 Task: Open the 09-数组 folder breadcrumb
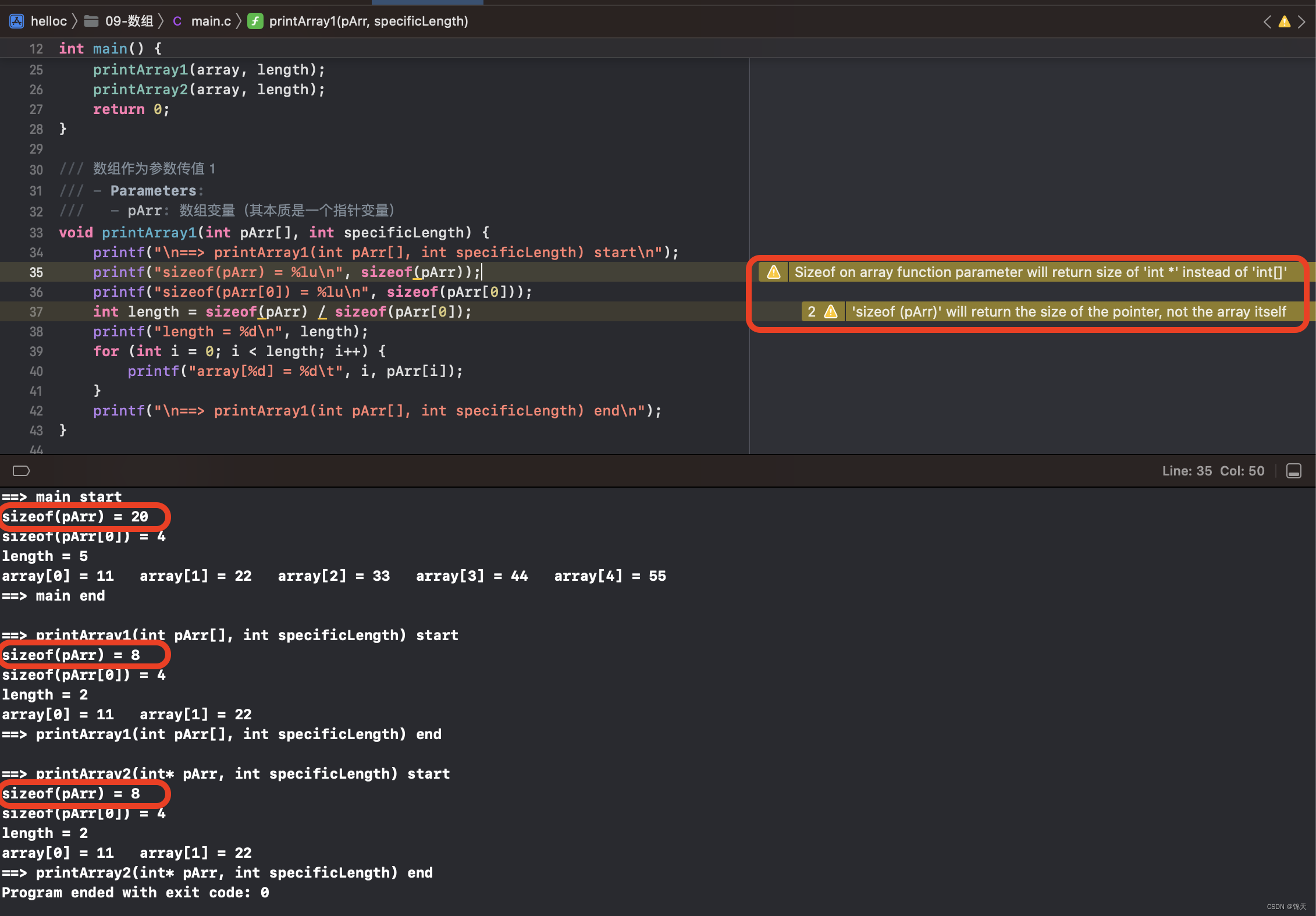coord(129,22)
